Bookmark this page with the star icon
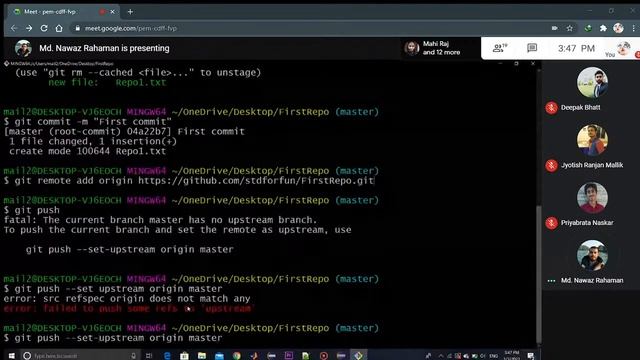Image resolution: width=640 pixels, height=360 pixels. pos(570,28)
